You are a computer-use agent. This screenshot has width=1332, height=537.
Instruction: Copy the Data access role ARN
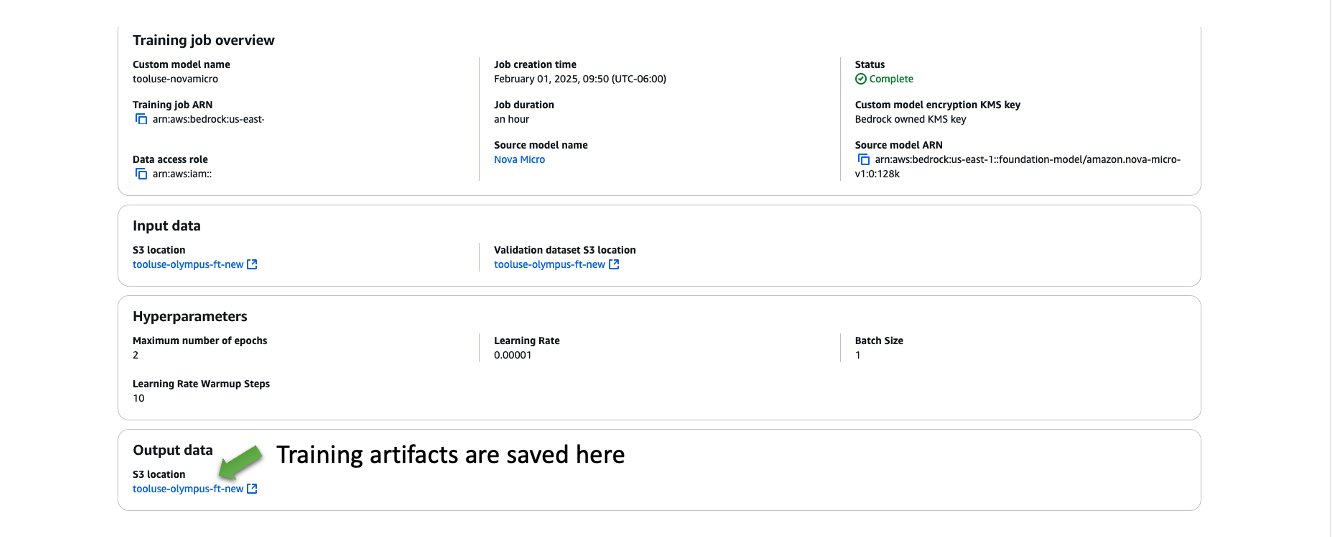141,174
